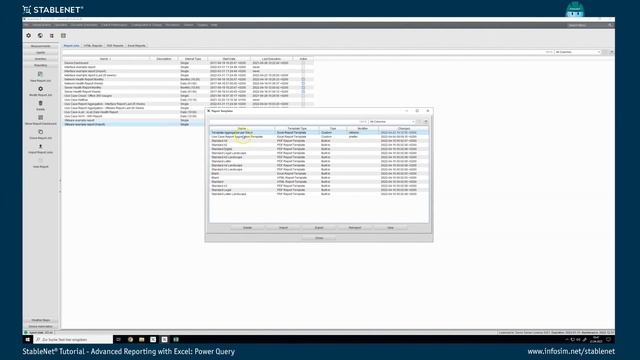
Task: Sort by Name column in Report Templates dialog
Action: pos(242,128)
